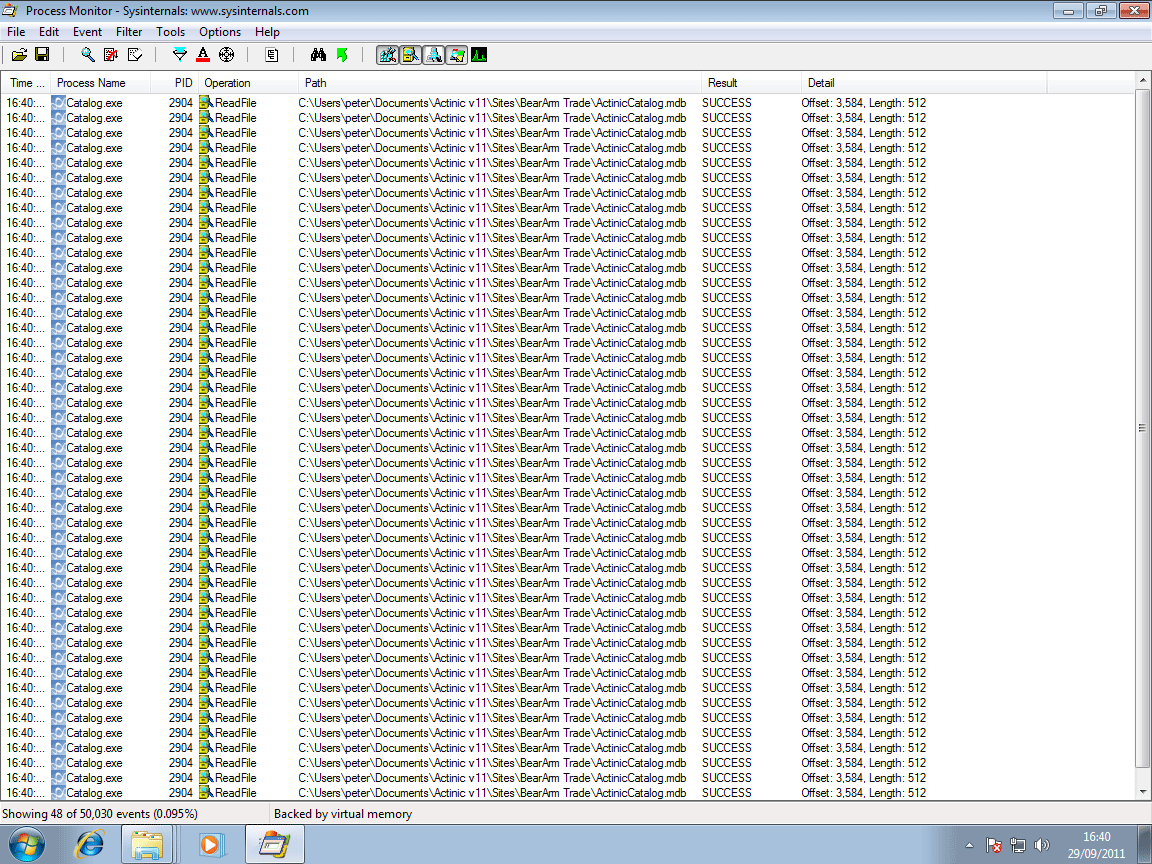Toggle Show Registry Activity button
Viewport: 1152px width, 864px height.
pos(387,55)
